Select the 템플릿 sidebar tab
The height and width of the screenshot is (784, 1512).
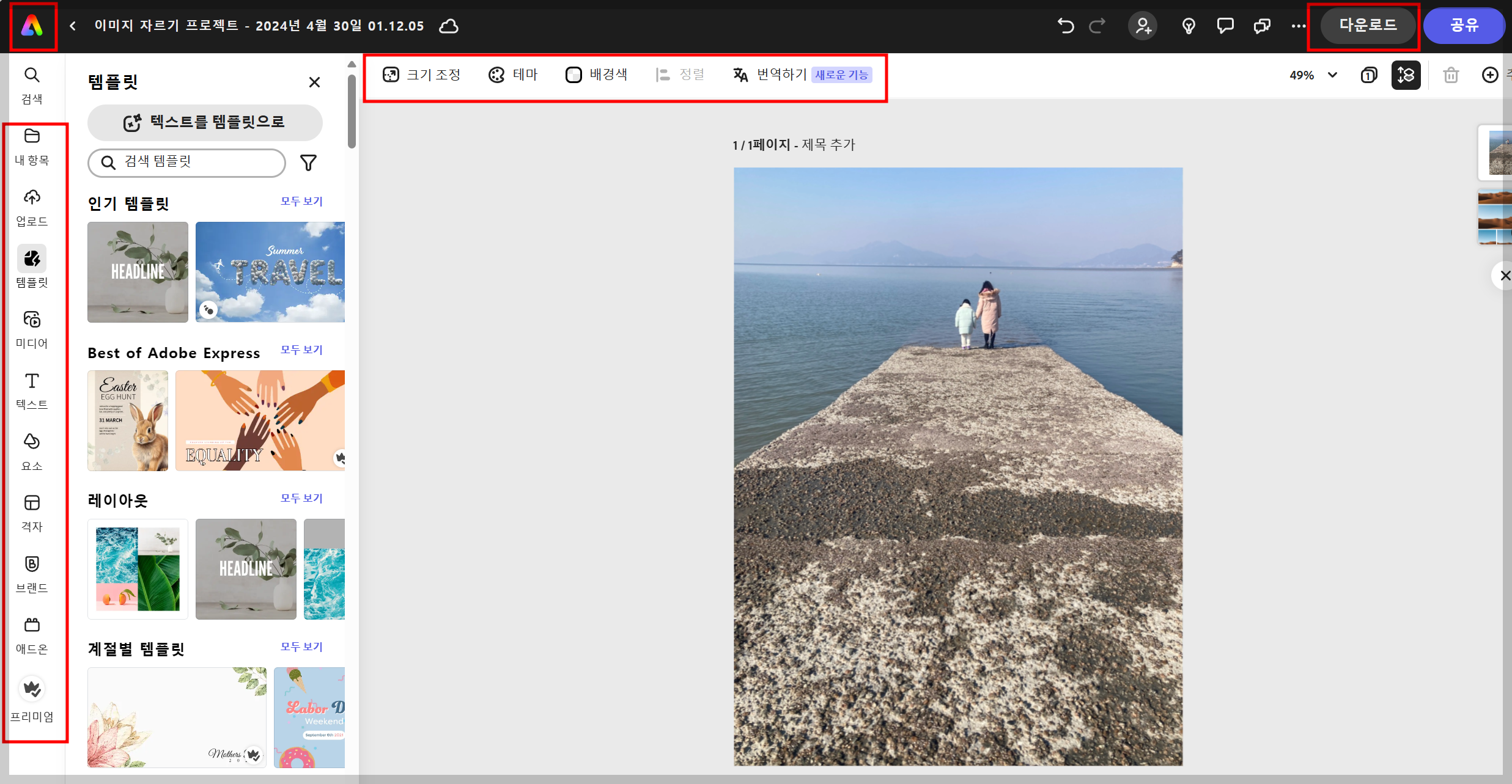coord(32,268)
